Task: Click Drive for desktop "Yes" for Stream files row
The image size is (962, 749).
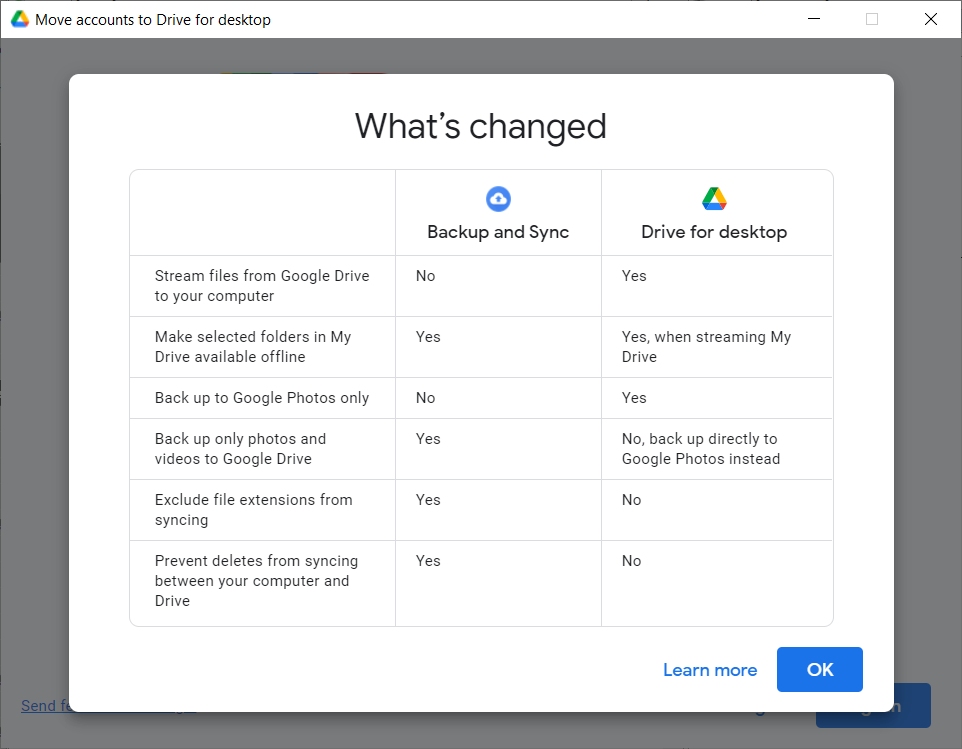Action: [x=634, y=276]
